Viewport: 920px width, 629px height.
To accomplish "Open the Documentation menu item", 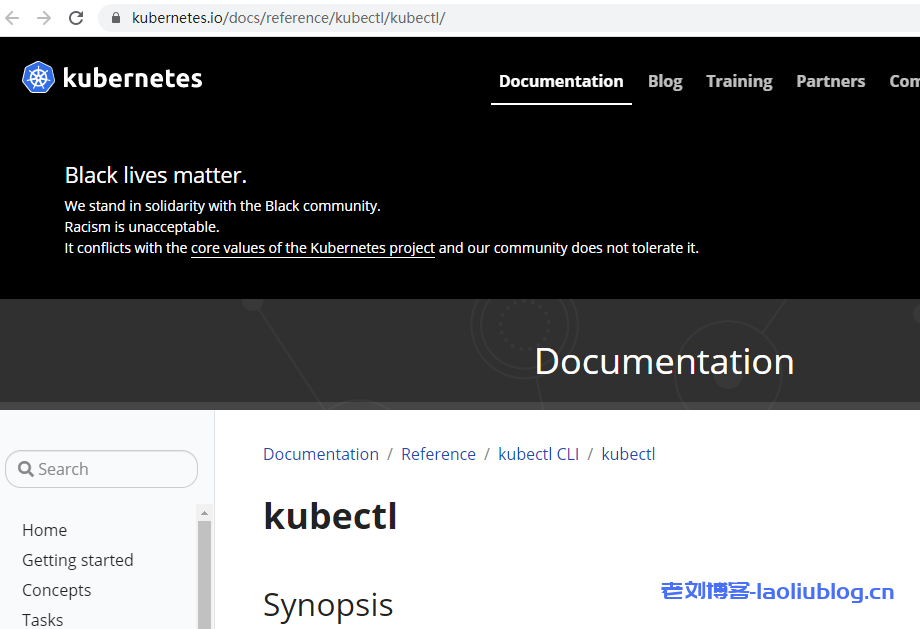I will [x=561, y=81].
